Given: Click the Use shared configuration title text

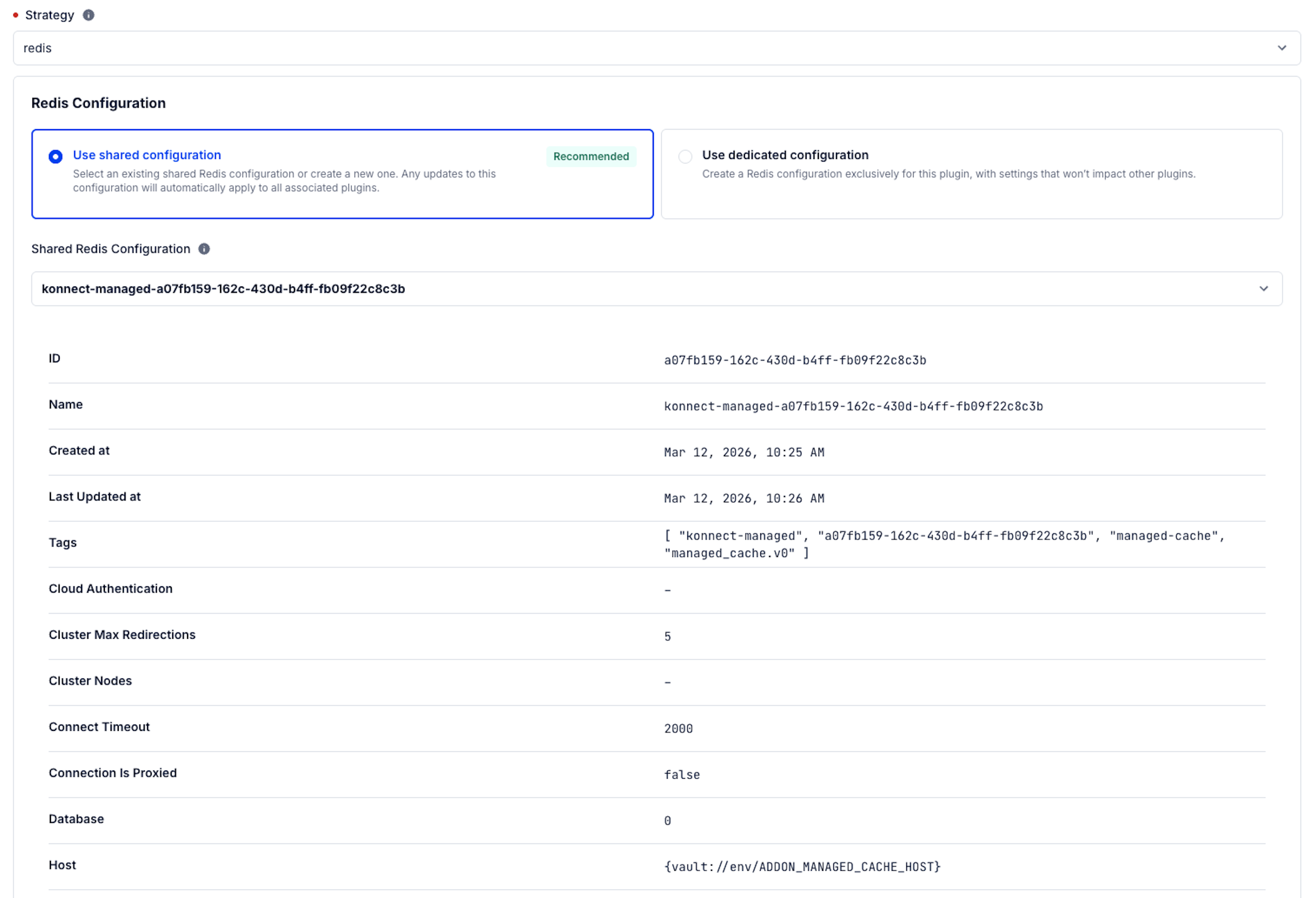Looking at the screenshot, I should 147,155.
